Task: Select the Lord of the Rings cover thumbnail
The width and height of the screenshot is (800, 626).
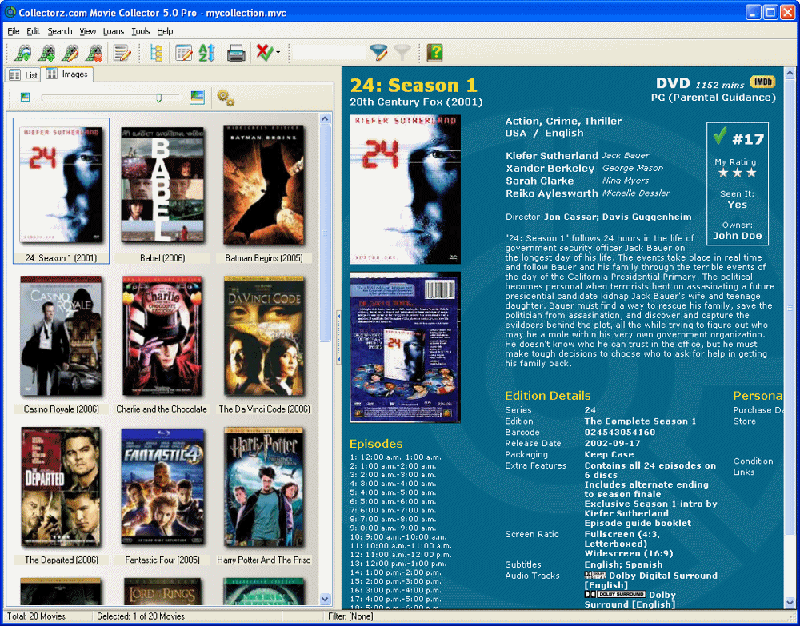Action: [163, 591]
